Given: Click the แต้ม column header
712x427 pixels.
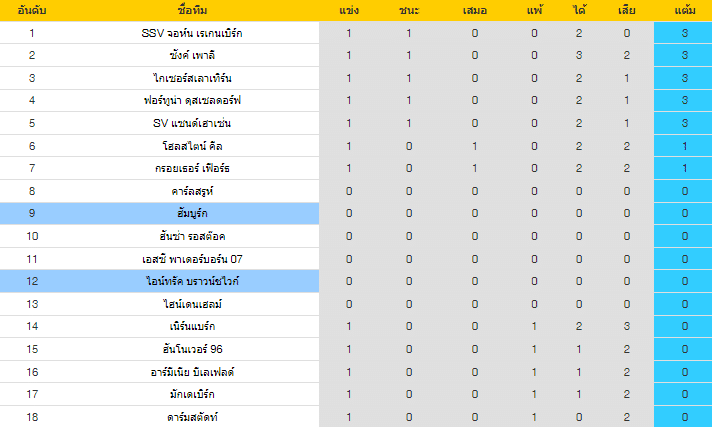Looking at the screenshot, I should (x=685, y=10).
